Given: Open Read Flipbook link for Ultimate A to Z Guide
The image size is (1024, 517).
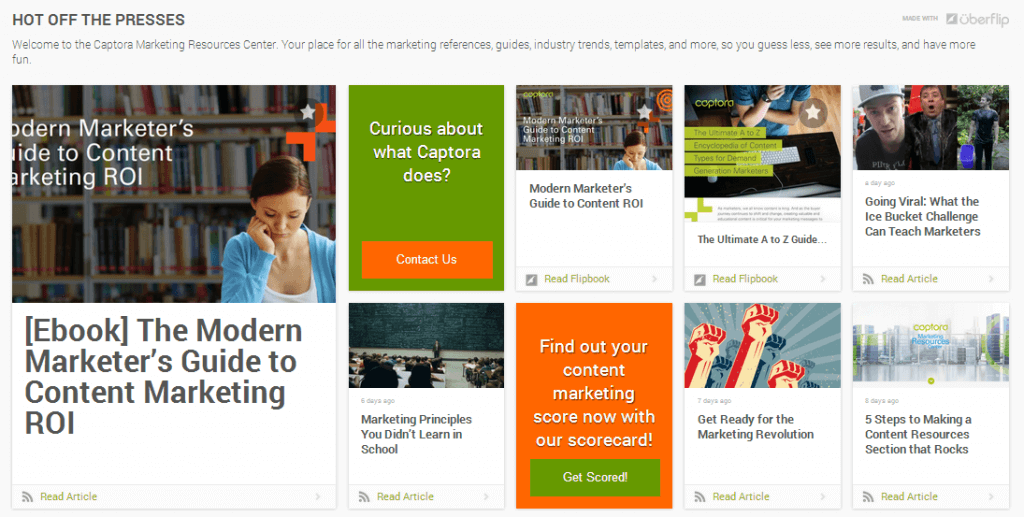Looking at the screenshot, I should point(745,279).
